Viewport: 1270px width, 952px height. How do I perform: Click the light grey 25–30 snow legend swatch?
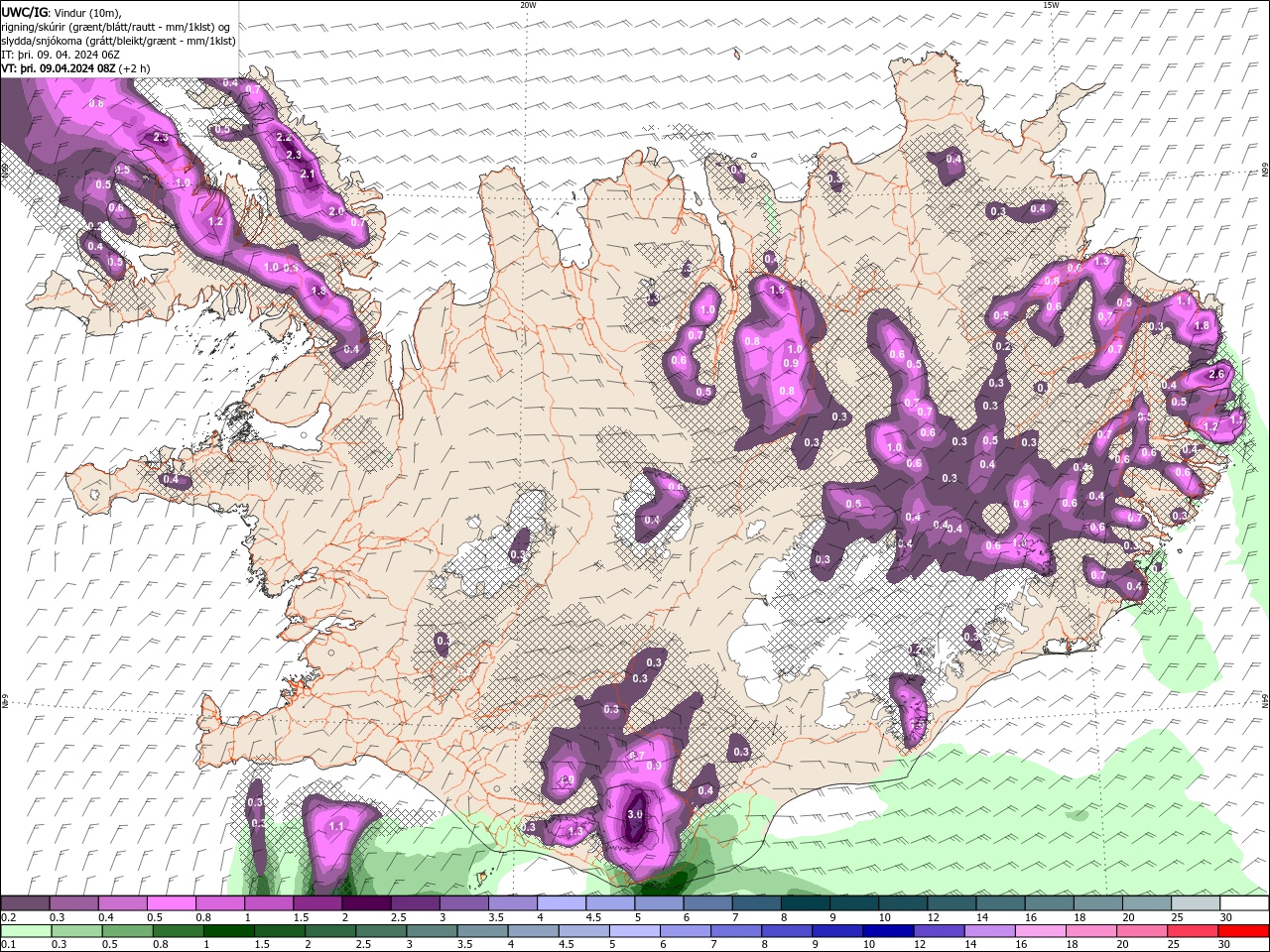point(1196,903)
